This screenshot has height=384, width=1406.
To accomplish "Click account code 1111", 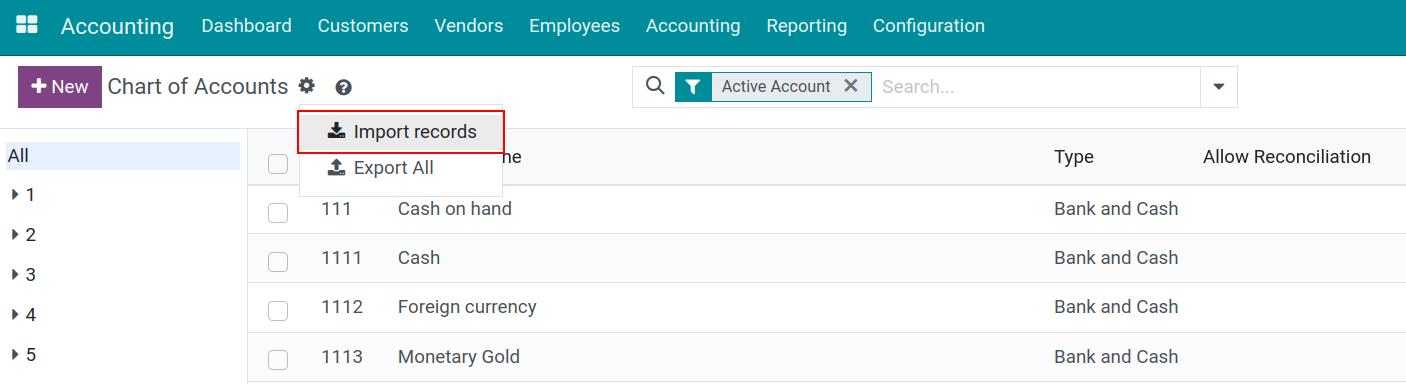I will click(342, 258).
